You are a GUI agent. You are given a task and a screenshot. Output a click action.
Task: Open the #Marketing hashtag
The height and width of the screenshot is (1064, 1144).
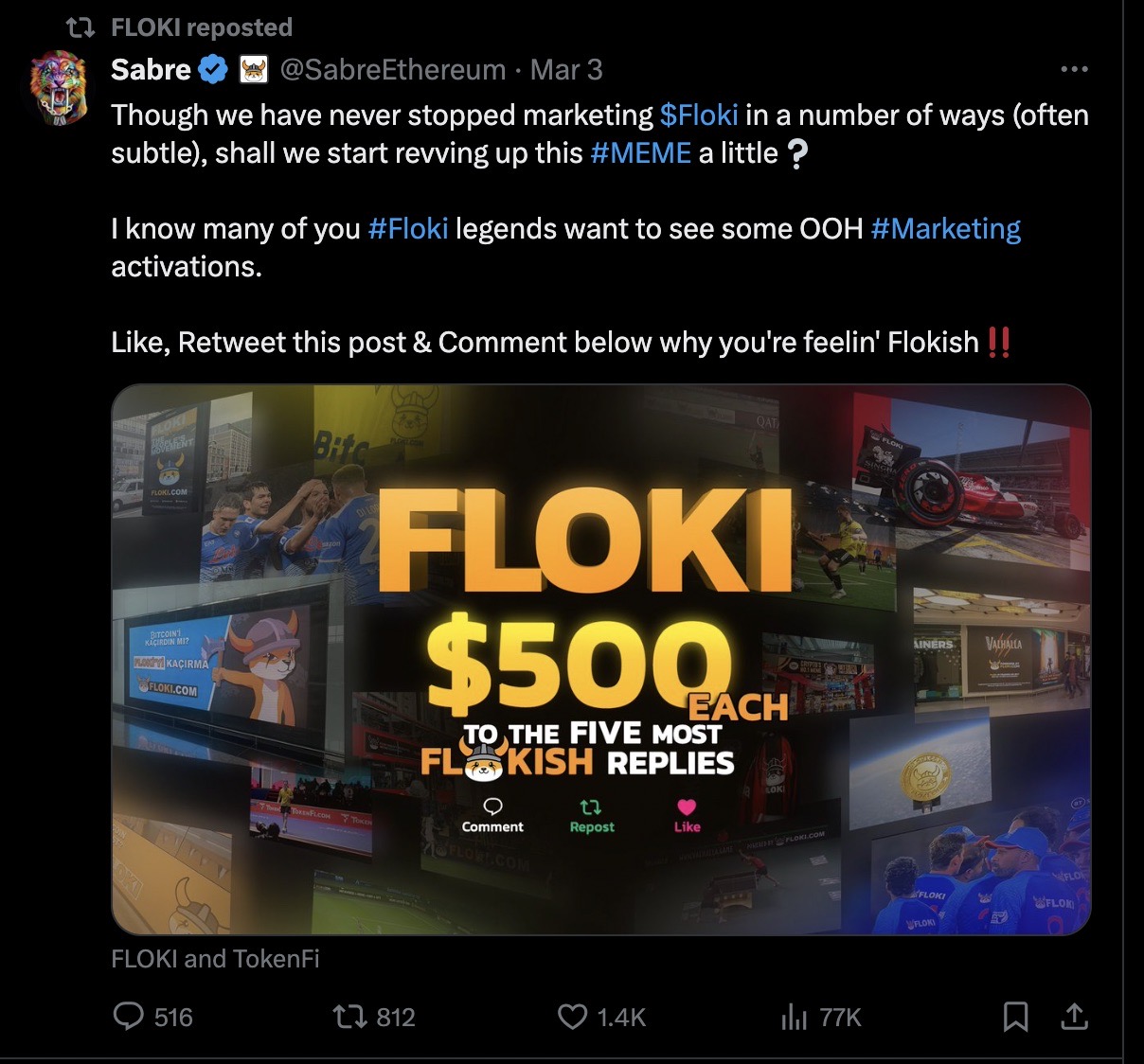point(945,229)
